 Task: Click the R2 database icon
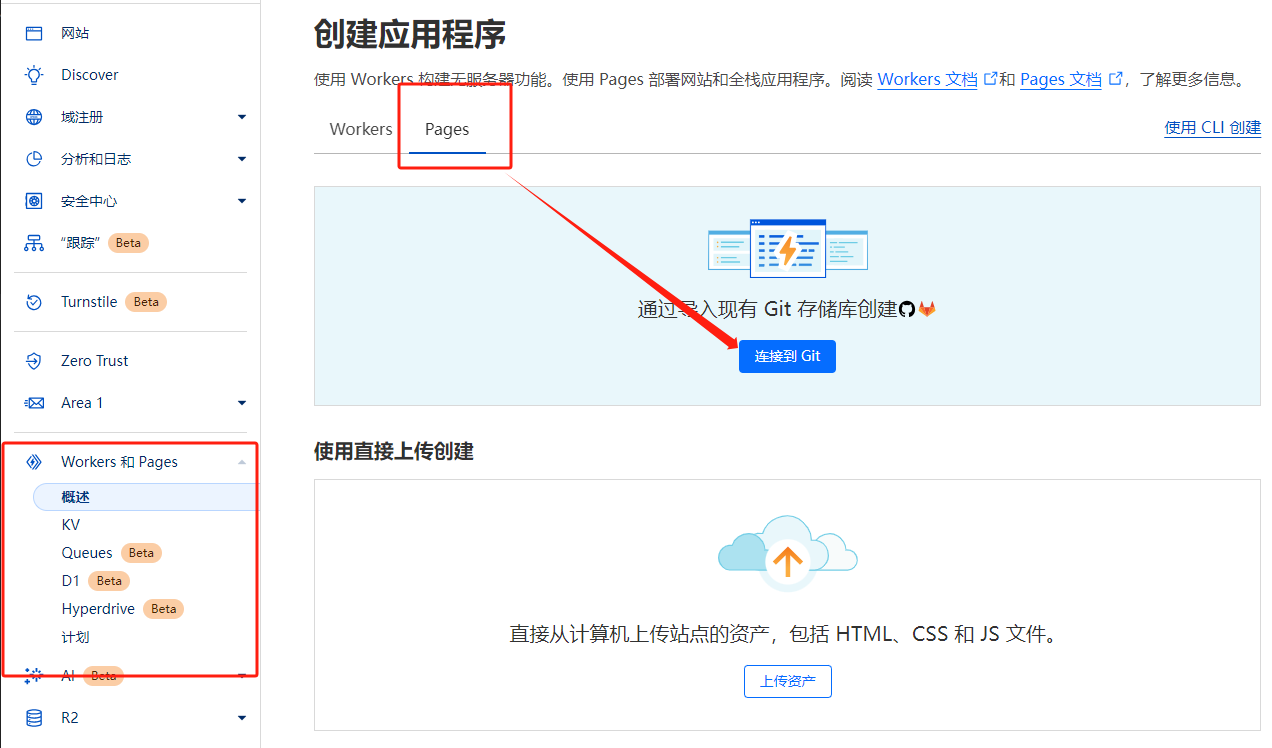tap(34, 718)
